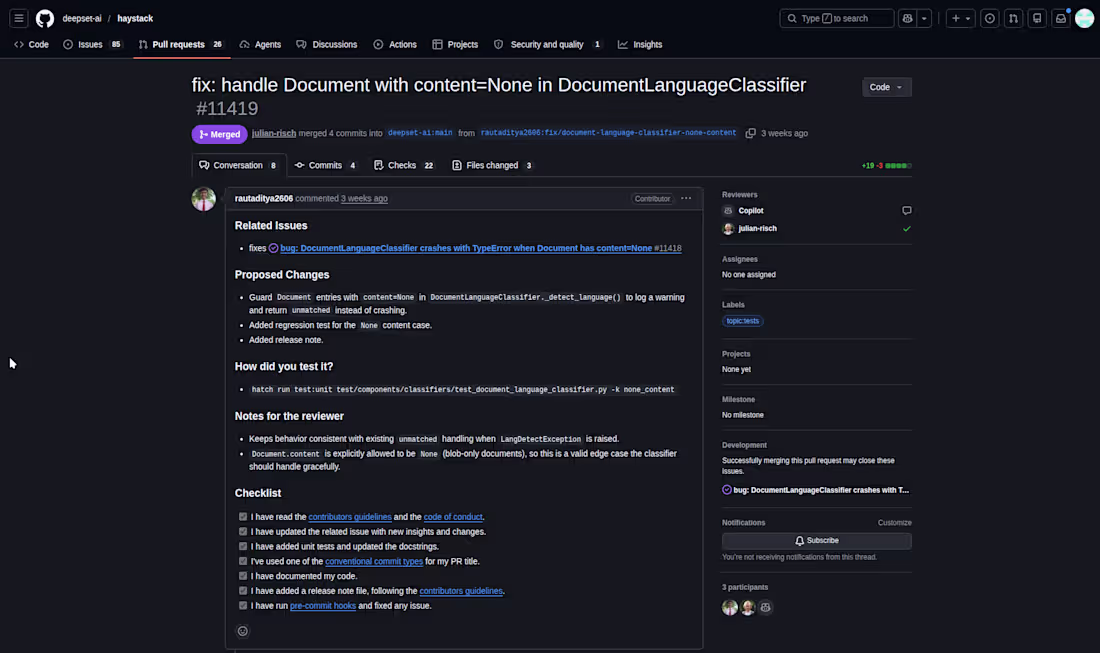This screenshot has width=1100, height=653.
Task: Open the Checks tab
Action: tap(404, 166)
